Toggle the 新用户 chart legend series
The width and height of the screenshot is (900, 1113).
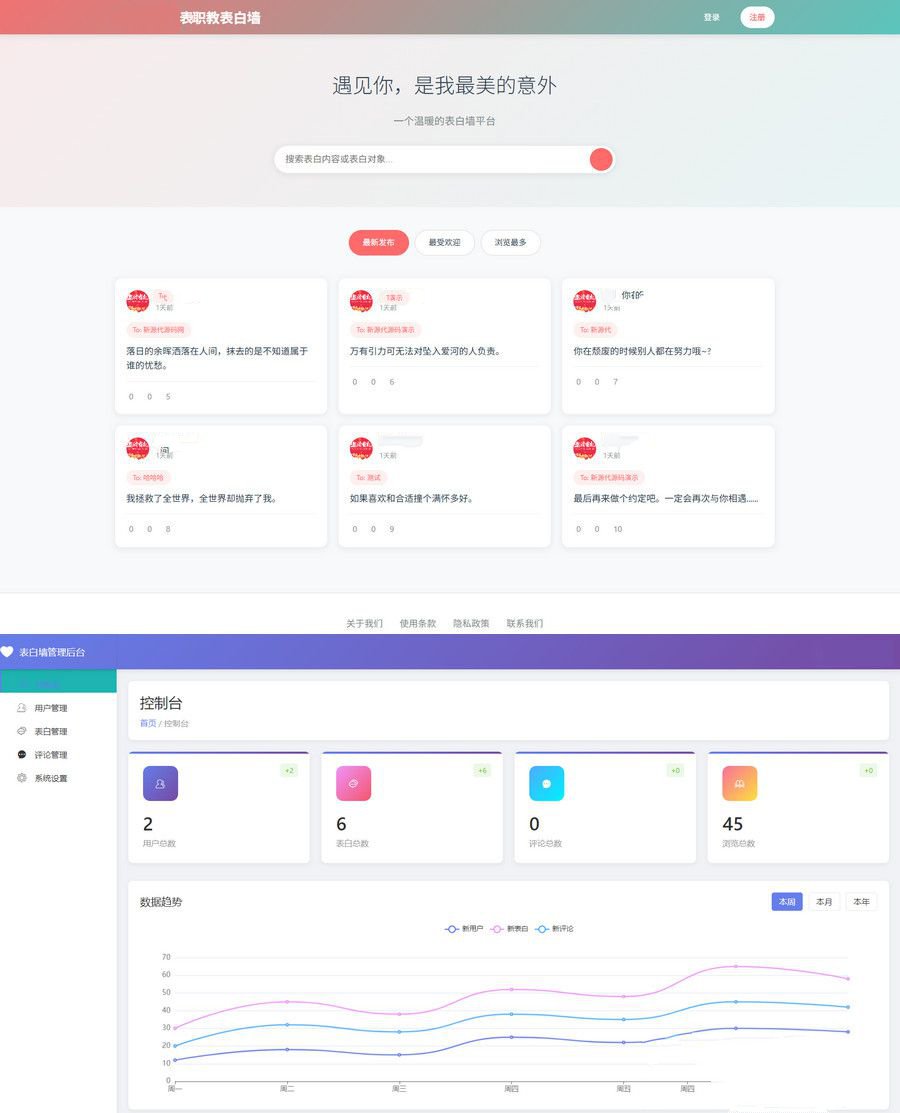(x=464, y=929)
